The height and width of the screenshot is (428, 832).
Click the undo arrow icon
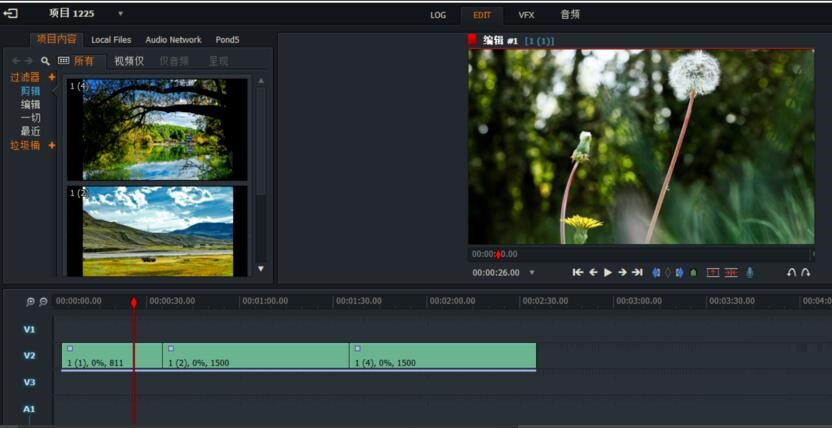click(x=791, y=272)
